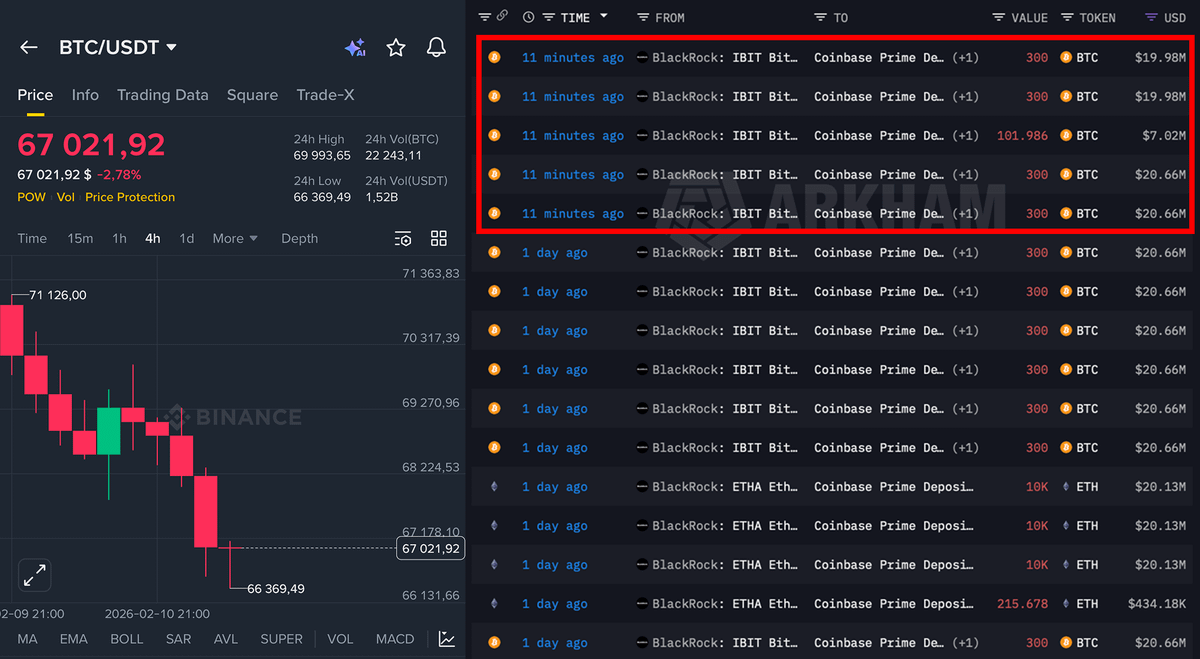
Task: Open BlackRock IBIT sender in the 101.986 row
Action: [725, 135]
